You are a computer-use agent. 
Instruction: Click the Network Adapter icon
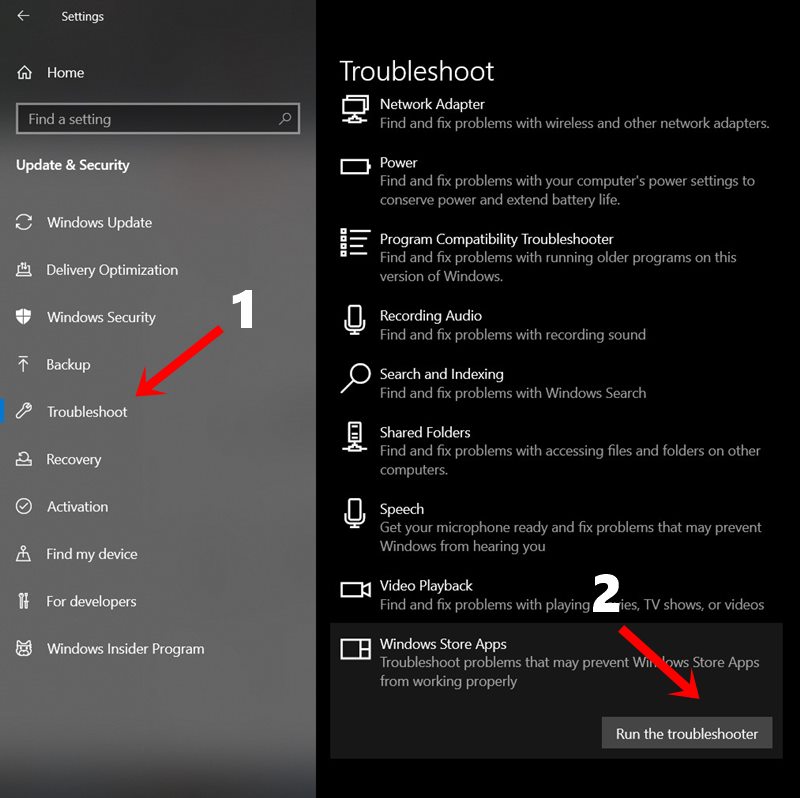pos(355,109)
